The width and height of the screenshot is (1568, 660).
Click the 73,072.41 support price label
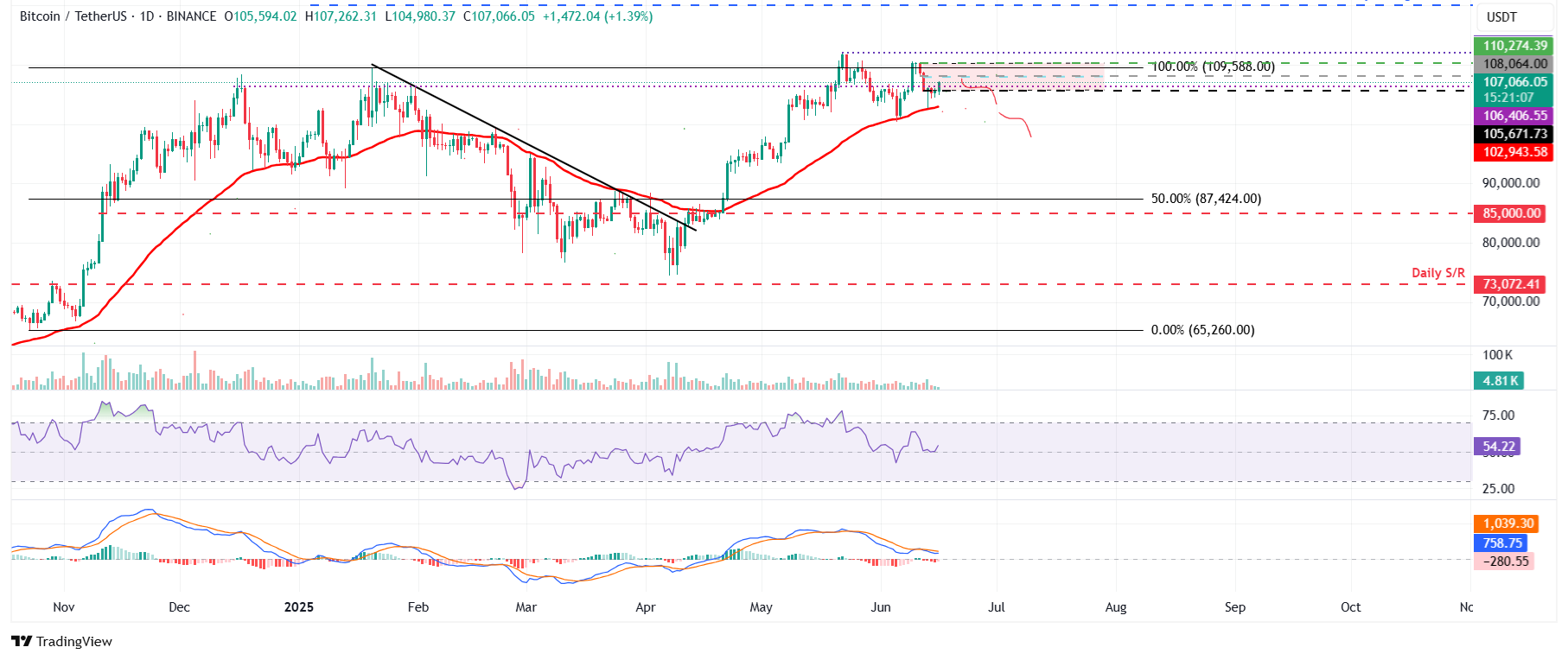(1511, 284)
